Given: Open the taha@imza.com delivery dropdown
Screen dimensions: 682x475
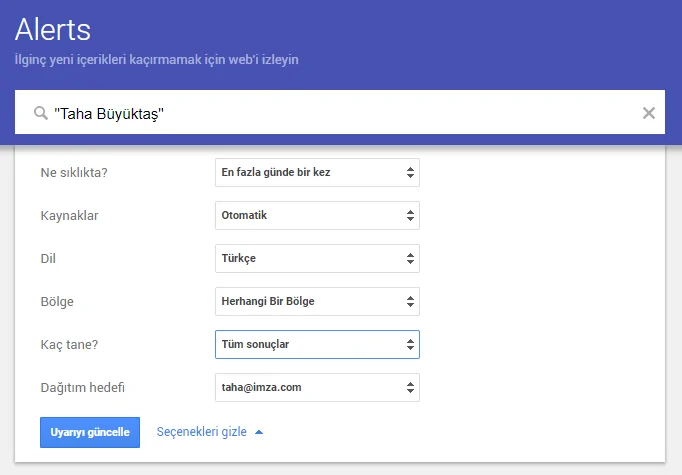Looking at the screenshot, I should pos(317,388).
